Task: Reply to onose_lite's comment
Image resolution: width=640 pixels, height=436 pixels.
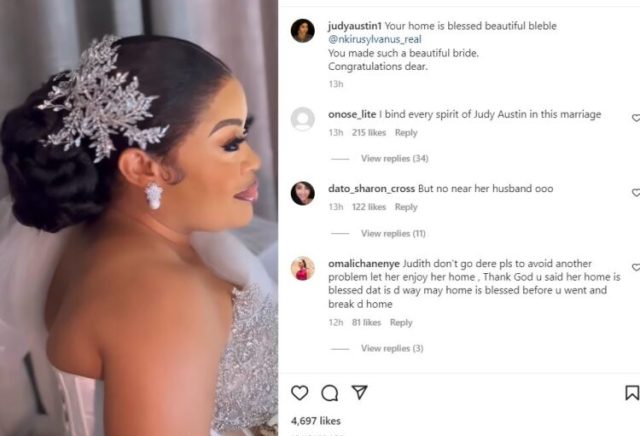Action: 406,133
